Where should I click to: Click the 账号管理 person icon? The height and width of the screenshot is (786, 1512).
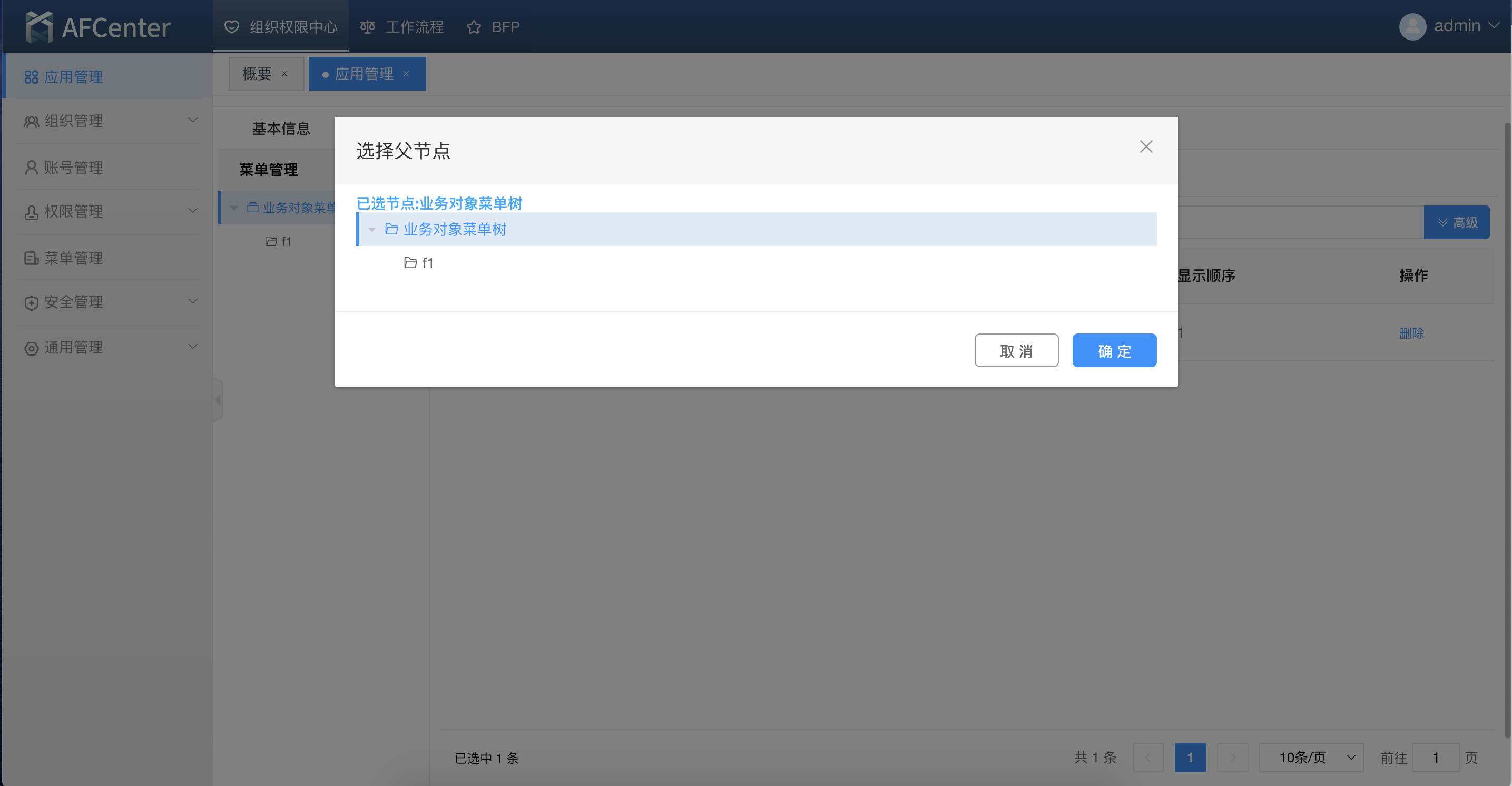31,168
